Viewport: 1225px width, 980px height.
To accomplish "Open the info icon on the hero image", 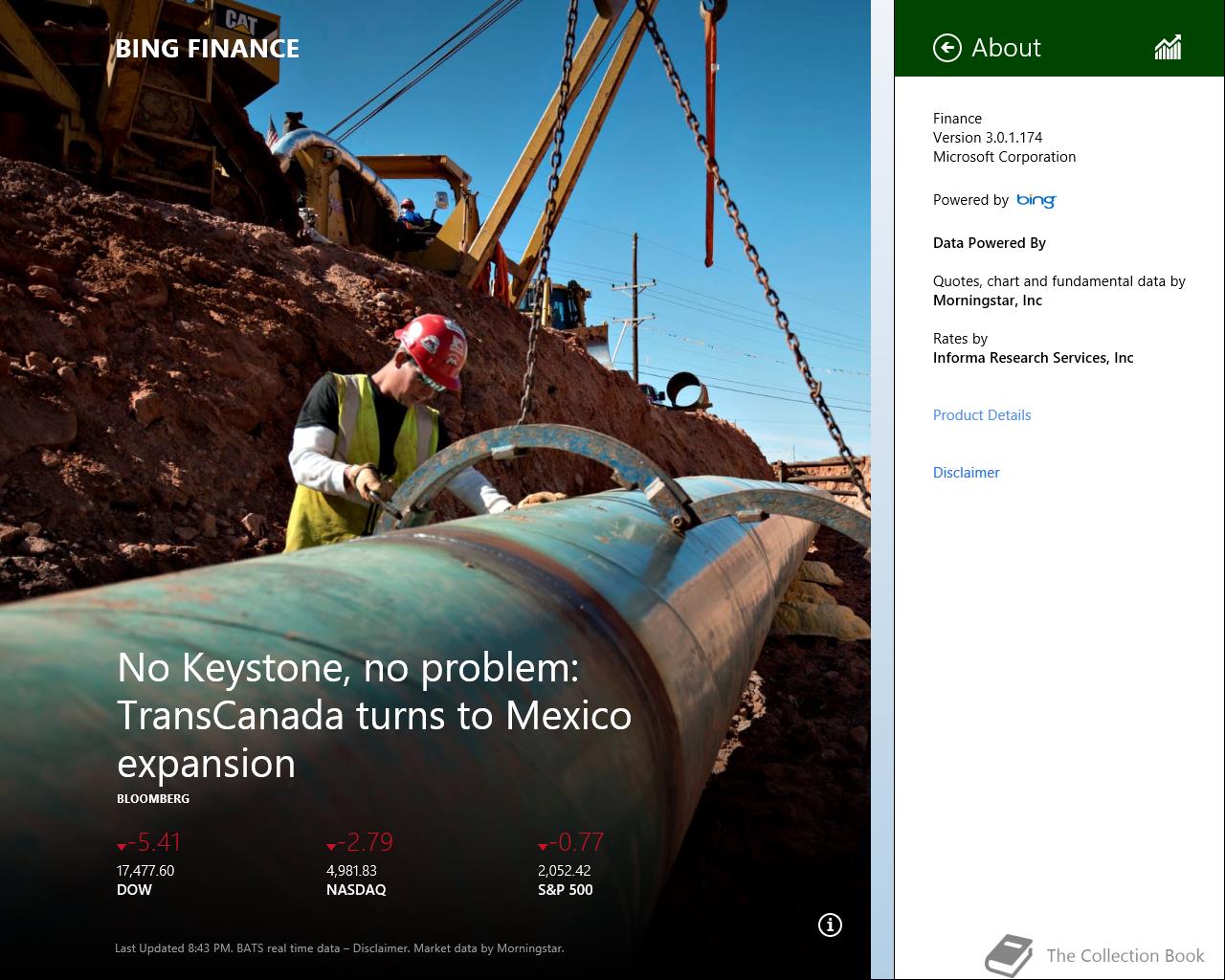I will 830,924.
